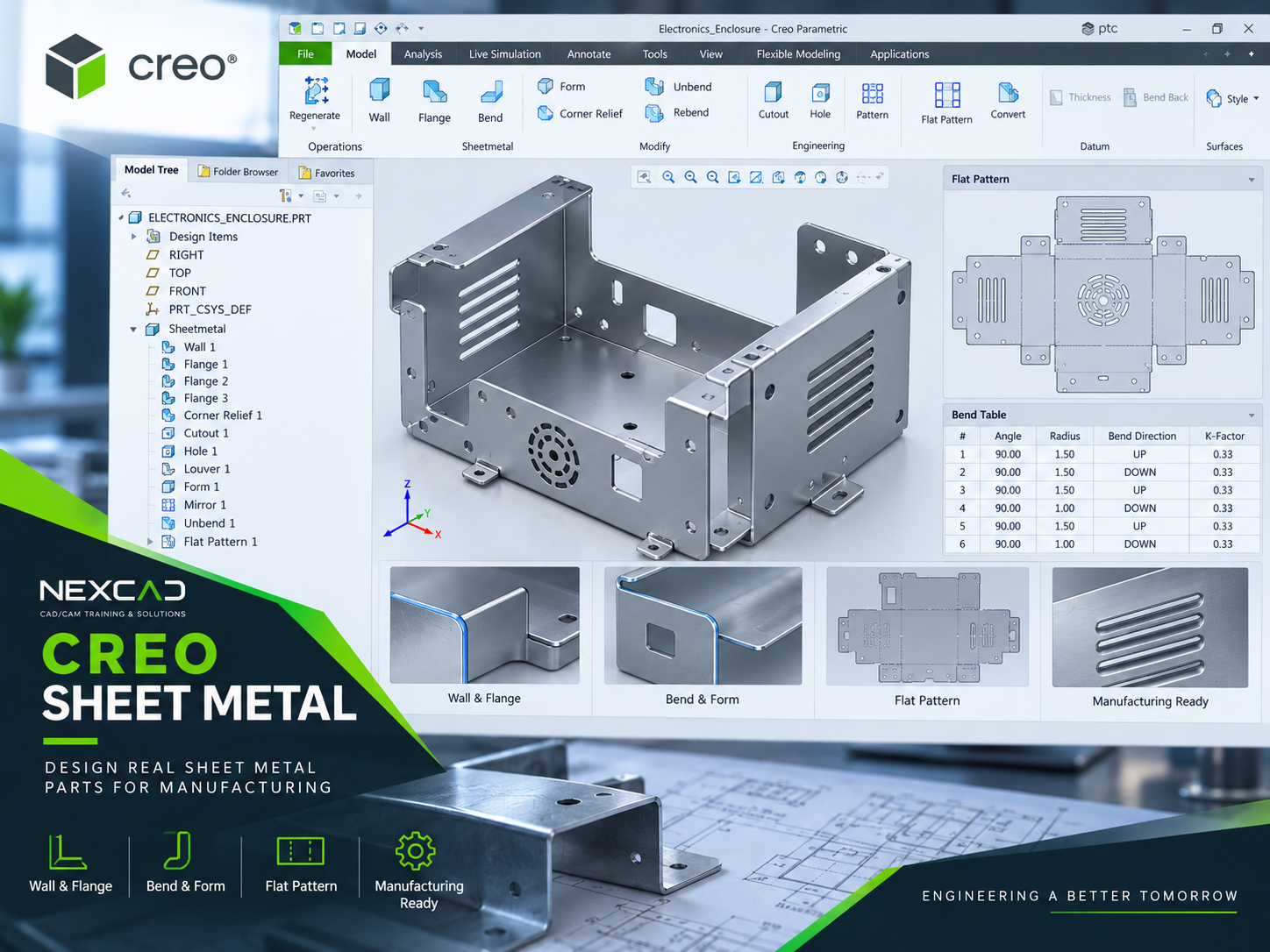Open the Annotate tab

click(x=589, y=53)
